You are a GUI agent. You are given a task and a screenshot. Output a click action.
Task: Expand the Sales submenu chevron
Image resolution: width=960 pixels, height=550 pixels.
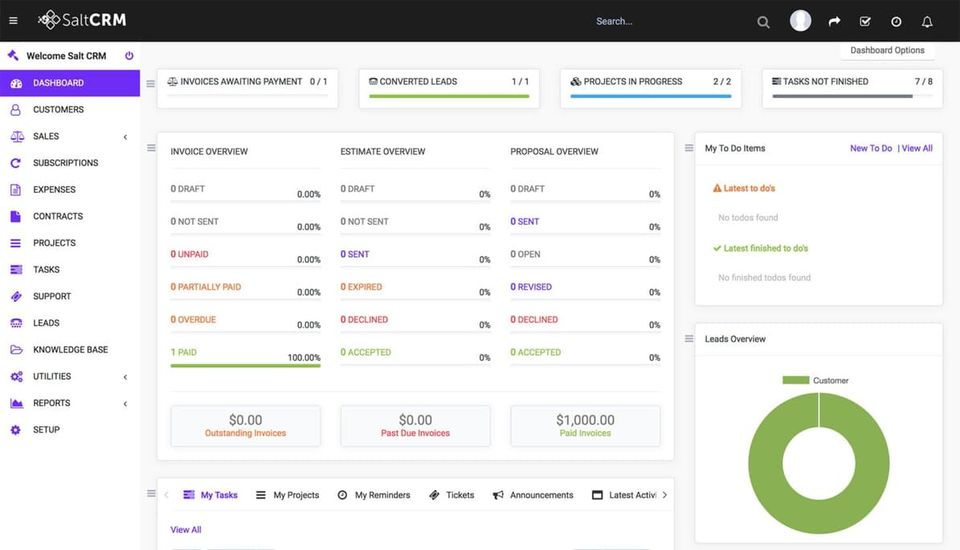(x=126, y=137)
